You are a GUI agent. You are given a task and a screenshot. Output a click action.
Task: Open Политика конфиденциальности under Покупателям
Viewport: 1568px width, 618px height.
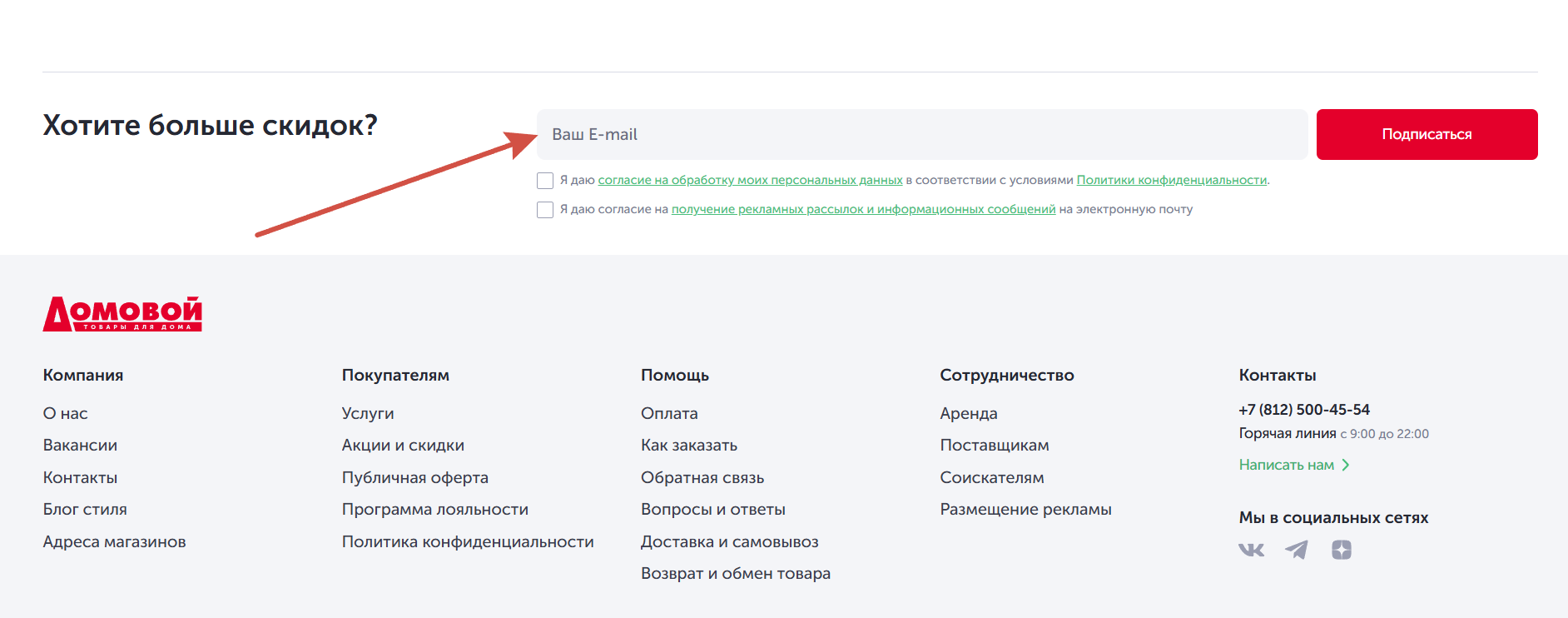(x=468, y=541)
